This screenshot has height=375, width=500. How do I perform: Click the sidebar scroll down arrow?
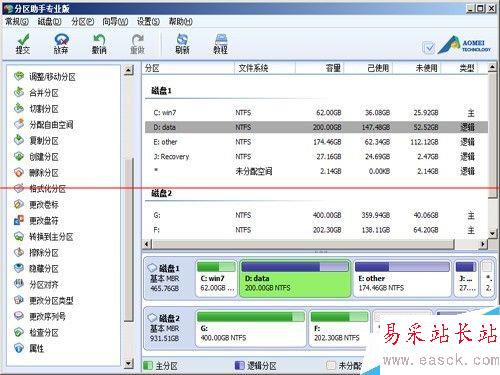tap(128, 364)
